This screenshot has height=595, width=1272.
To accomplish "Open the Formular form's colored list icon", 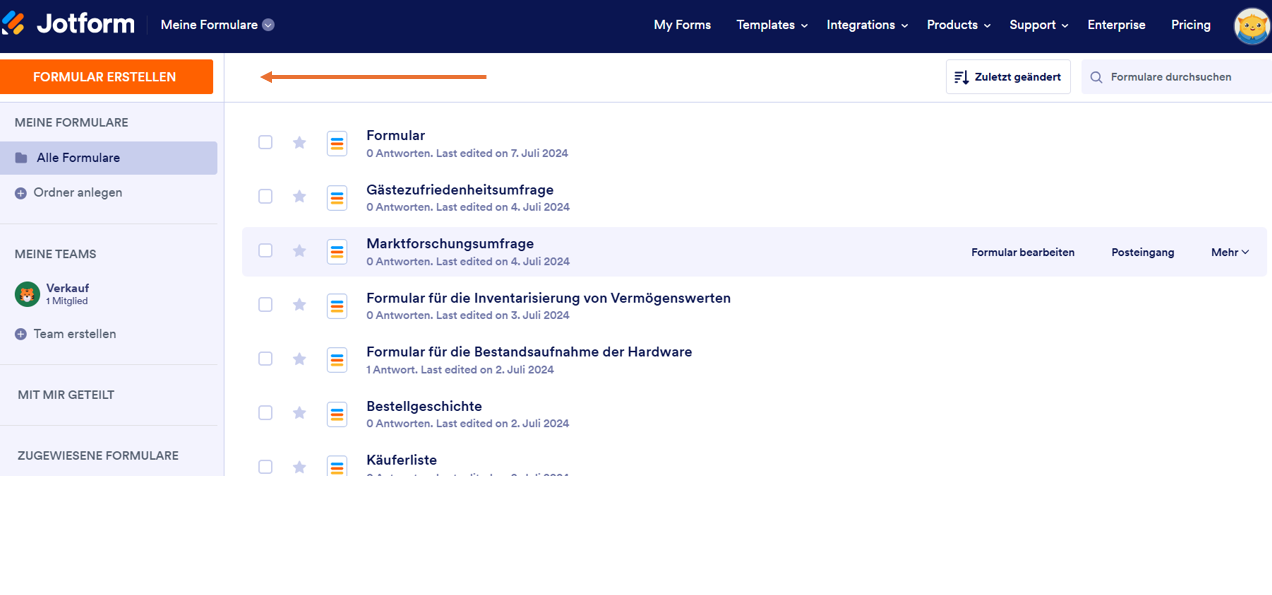I will coord(337,142).
